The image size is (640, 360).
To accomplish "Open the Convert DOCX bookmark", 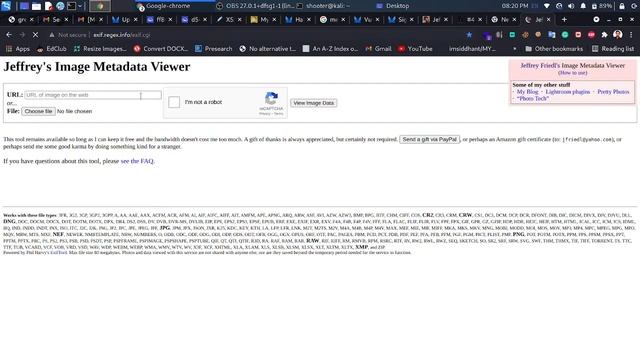I will tap(160, 49).
